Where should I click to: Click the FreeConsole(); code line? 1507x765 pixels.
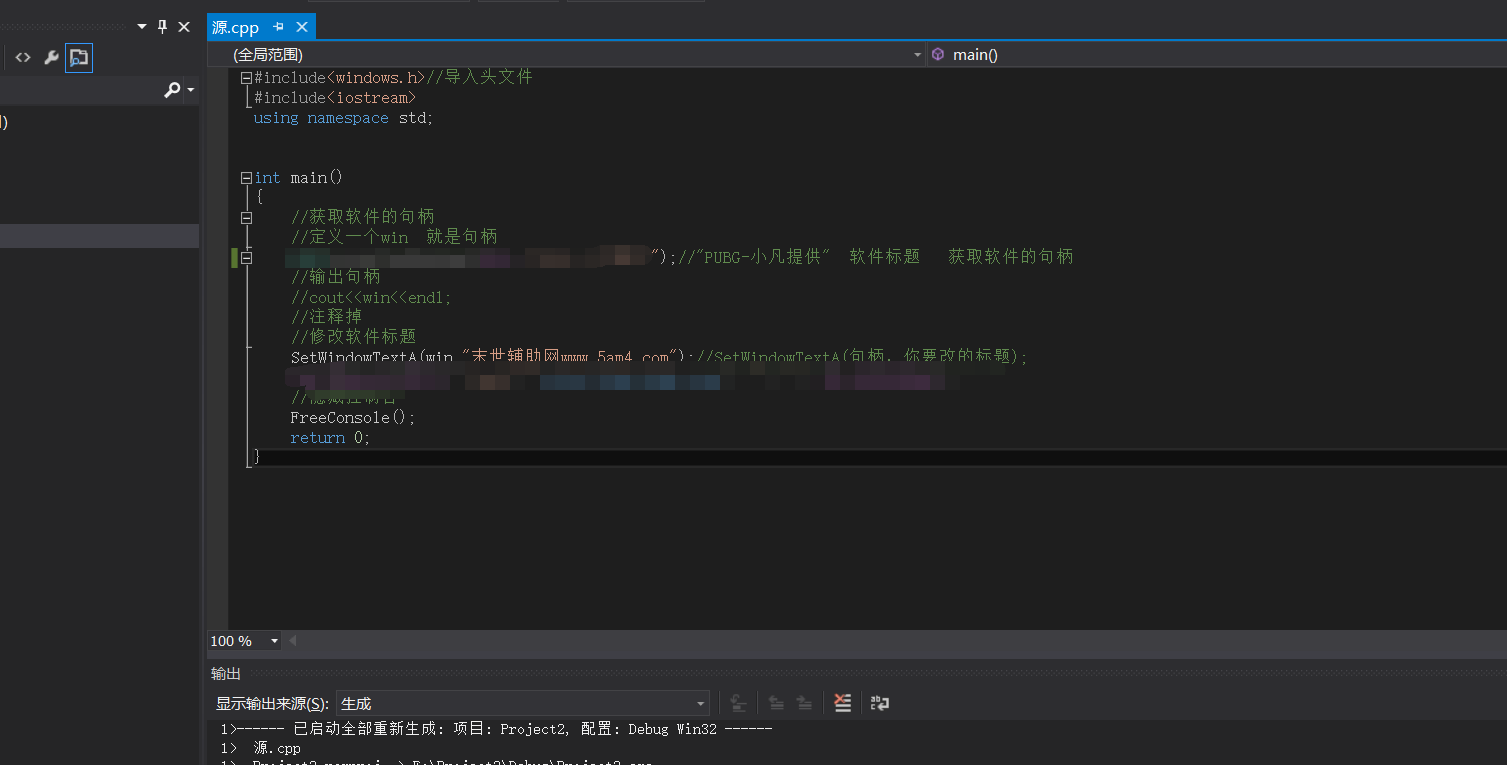(353, 418)
